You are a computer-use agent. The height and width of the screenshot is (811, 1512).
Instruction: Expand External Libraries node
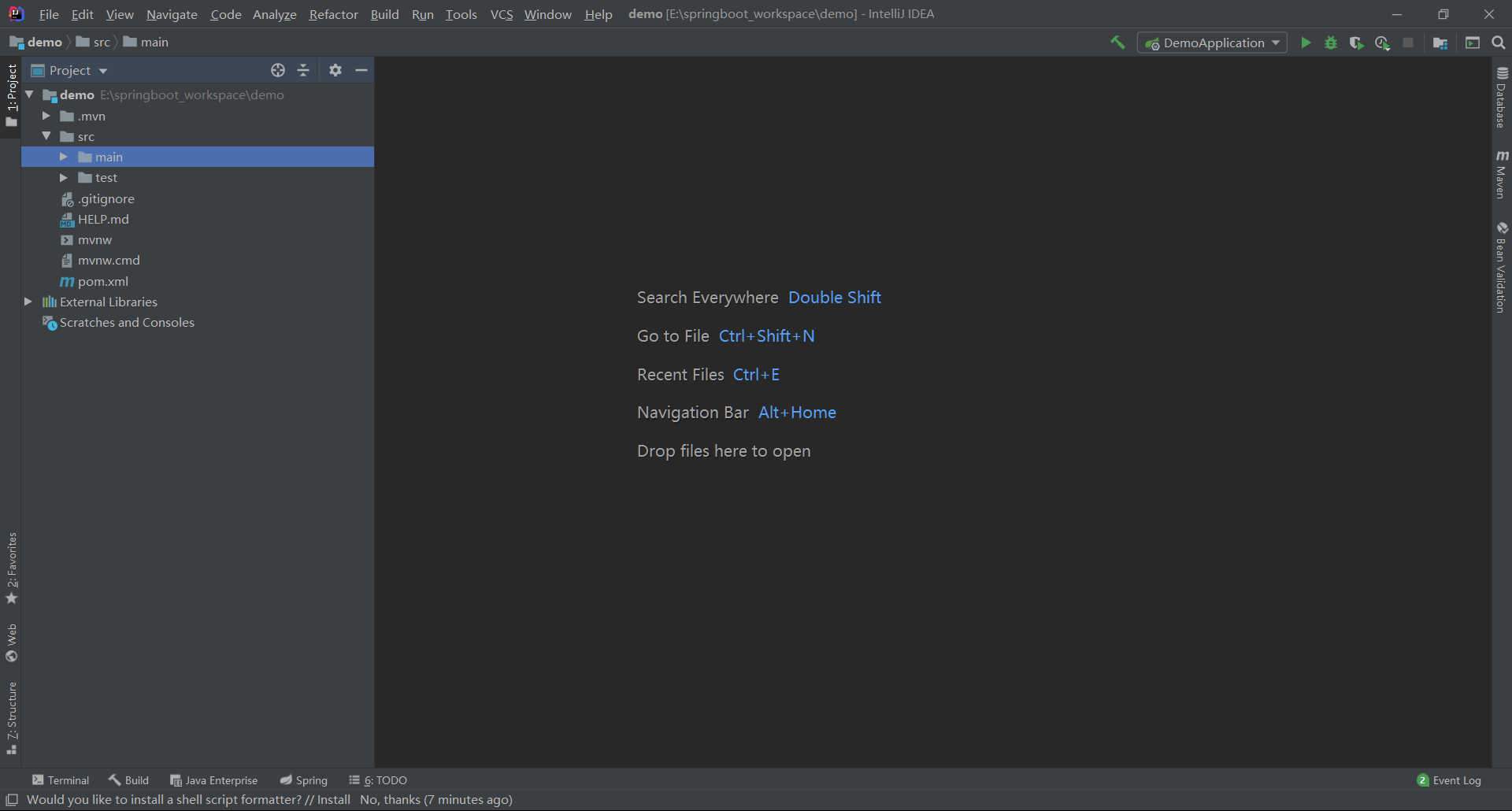[x=28, y=302]
